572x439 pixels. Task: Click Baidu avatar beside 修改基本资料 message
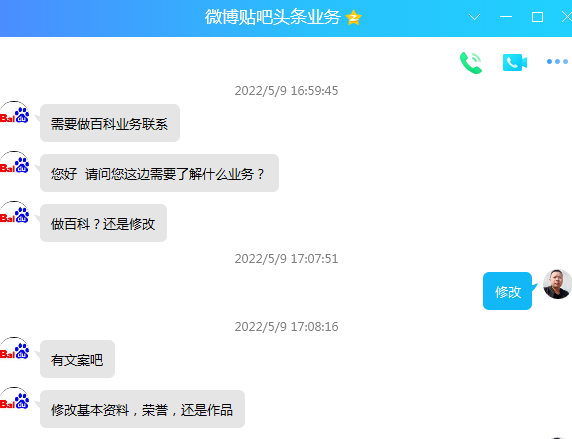coord(15,401)
